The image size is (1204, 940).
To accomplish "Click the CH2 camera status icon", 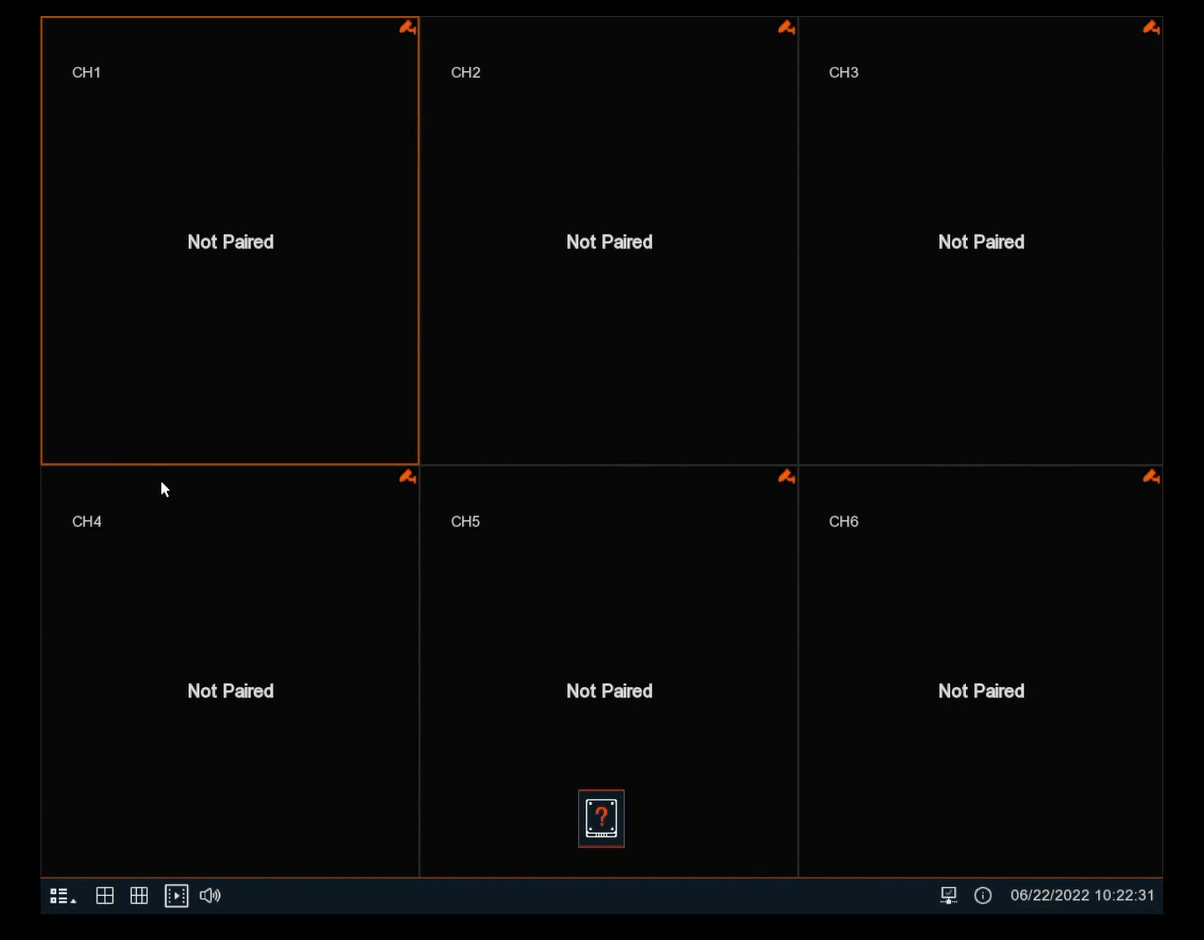I will click(786, 28).
